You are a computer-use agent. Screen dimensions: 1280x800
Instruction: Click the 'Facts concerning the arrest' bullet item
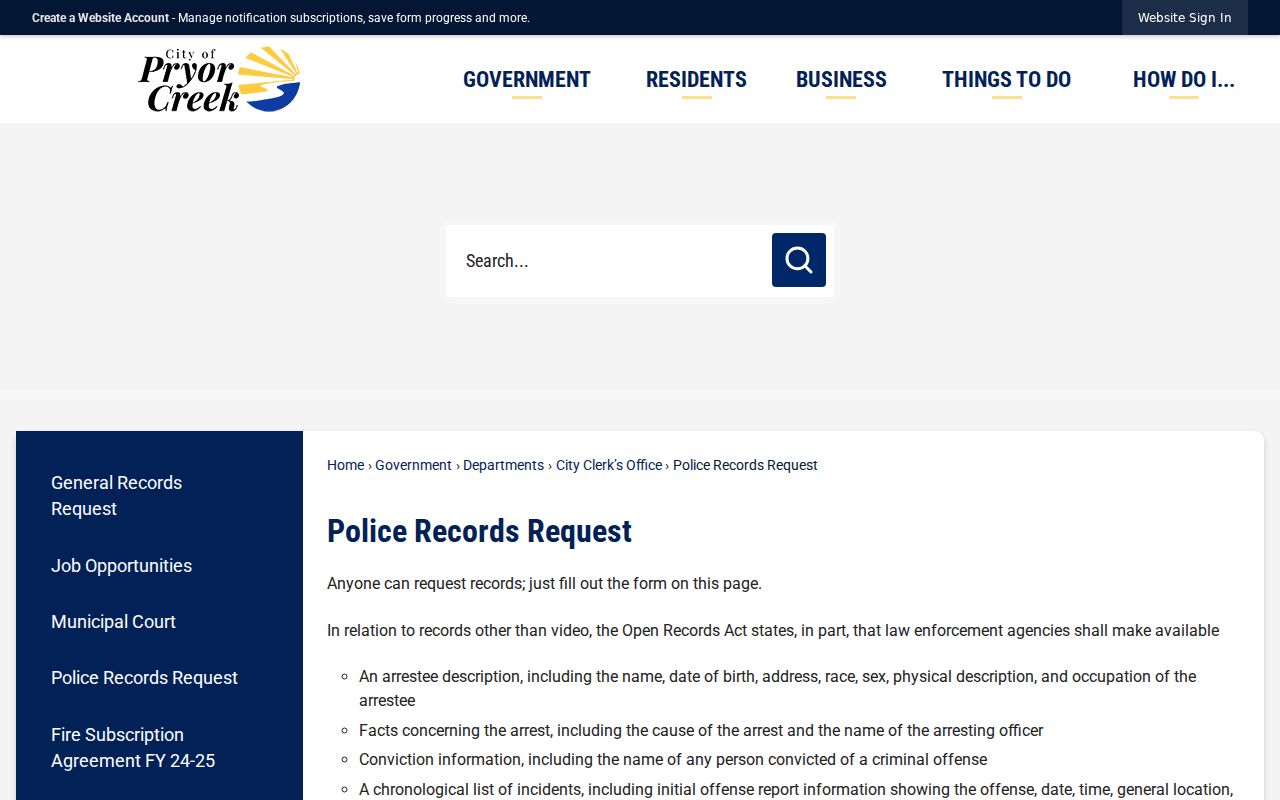[x=701, y=730]
